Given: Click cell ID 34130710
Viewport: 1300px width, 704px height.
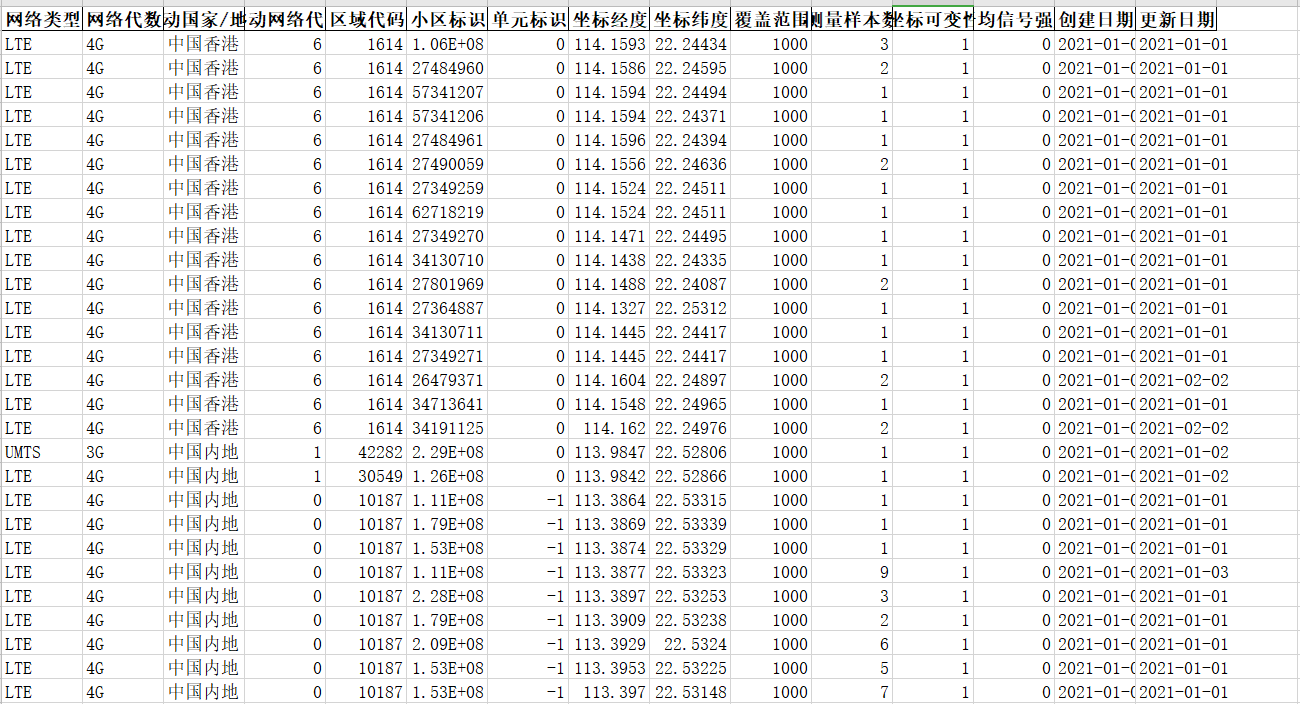Looking at the screenshot, I should pos(447,260).
